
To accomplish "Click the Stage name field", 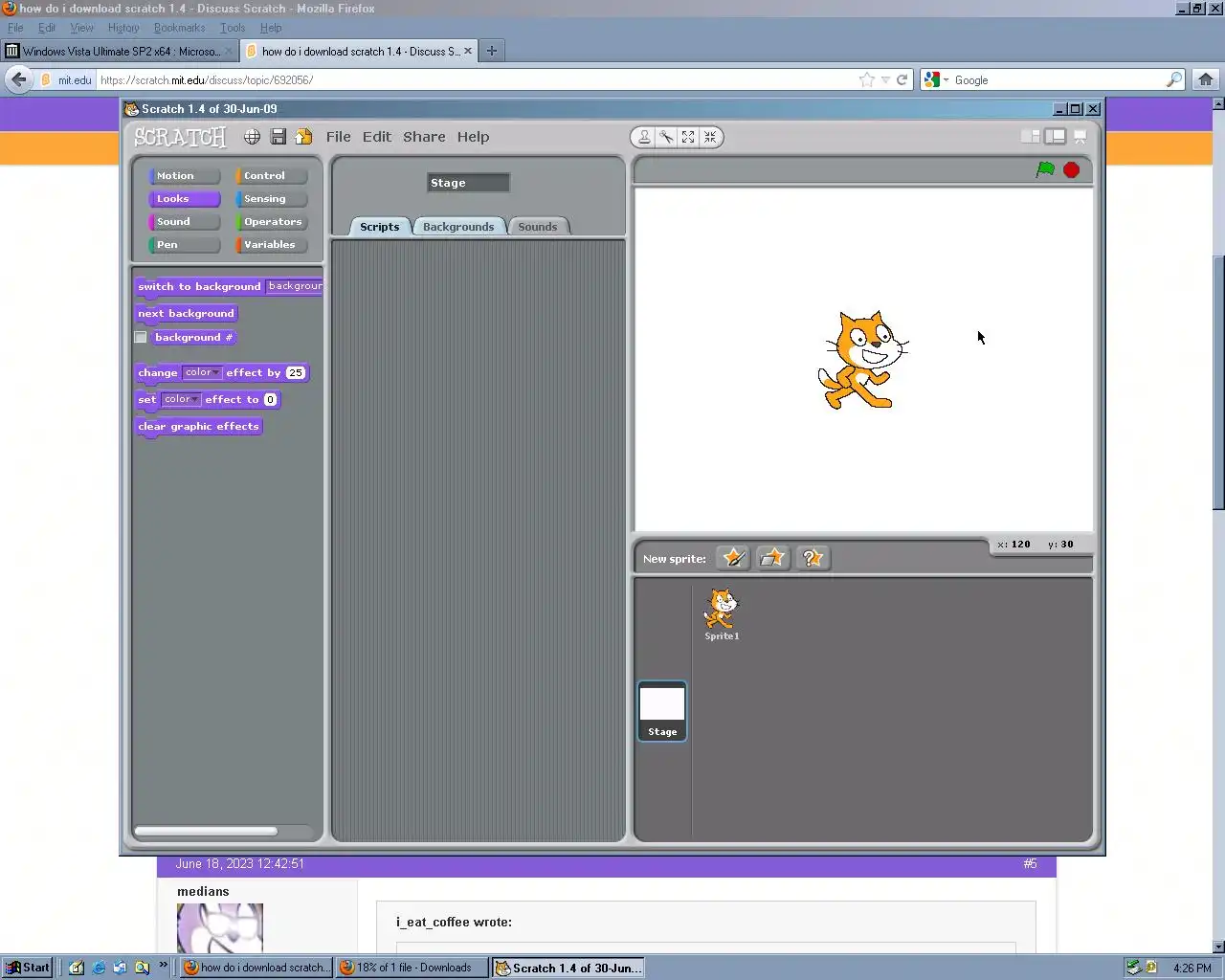I will tap(468, 183).
